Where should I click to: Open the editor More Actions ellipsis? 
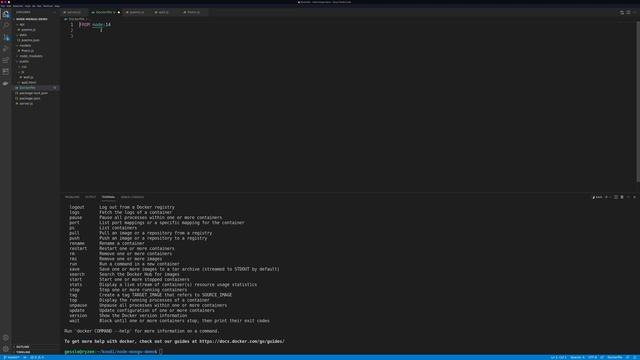tap(635, 12)
